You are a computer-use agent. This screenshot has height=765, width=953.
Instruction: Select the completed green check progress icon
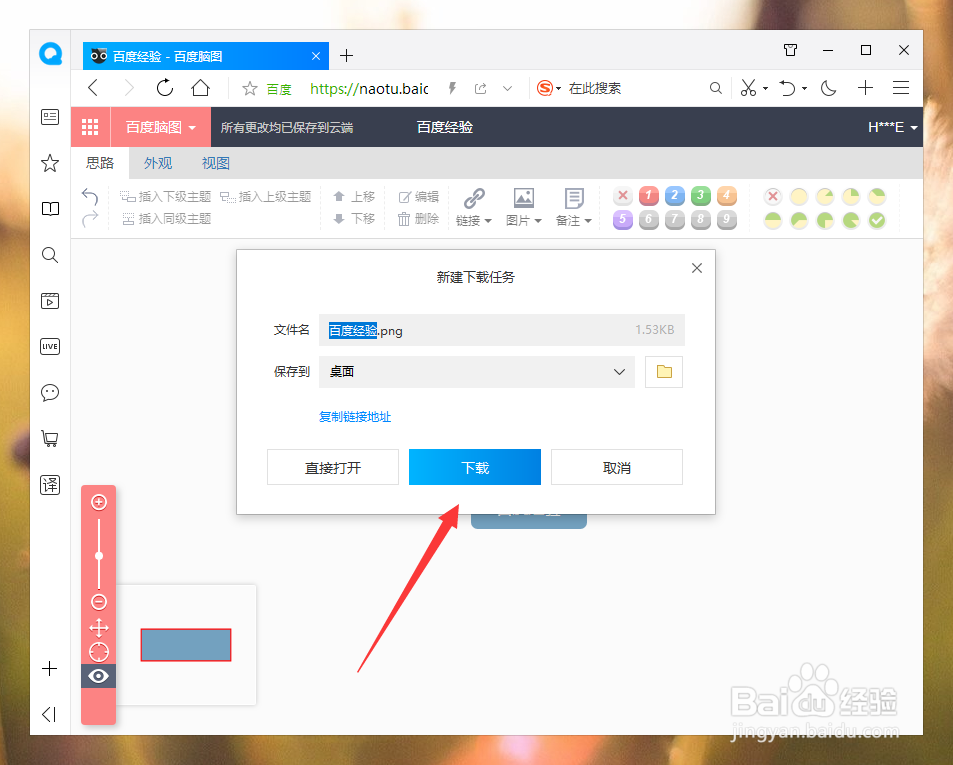(877, 220)
